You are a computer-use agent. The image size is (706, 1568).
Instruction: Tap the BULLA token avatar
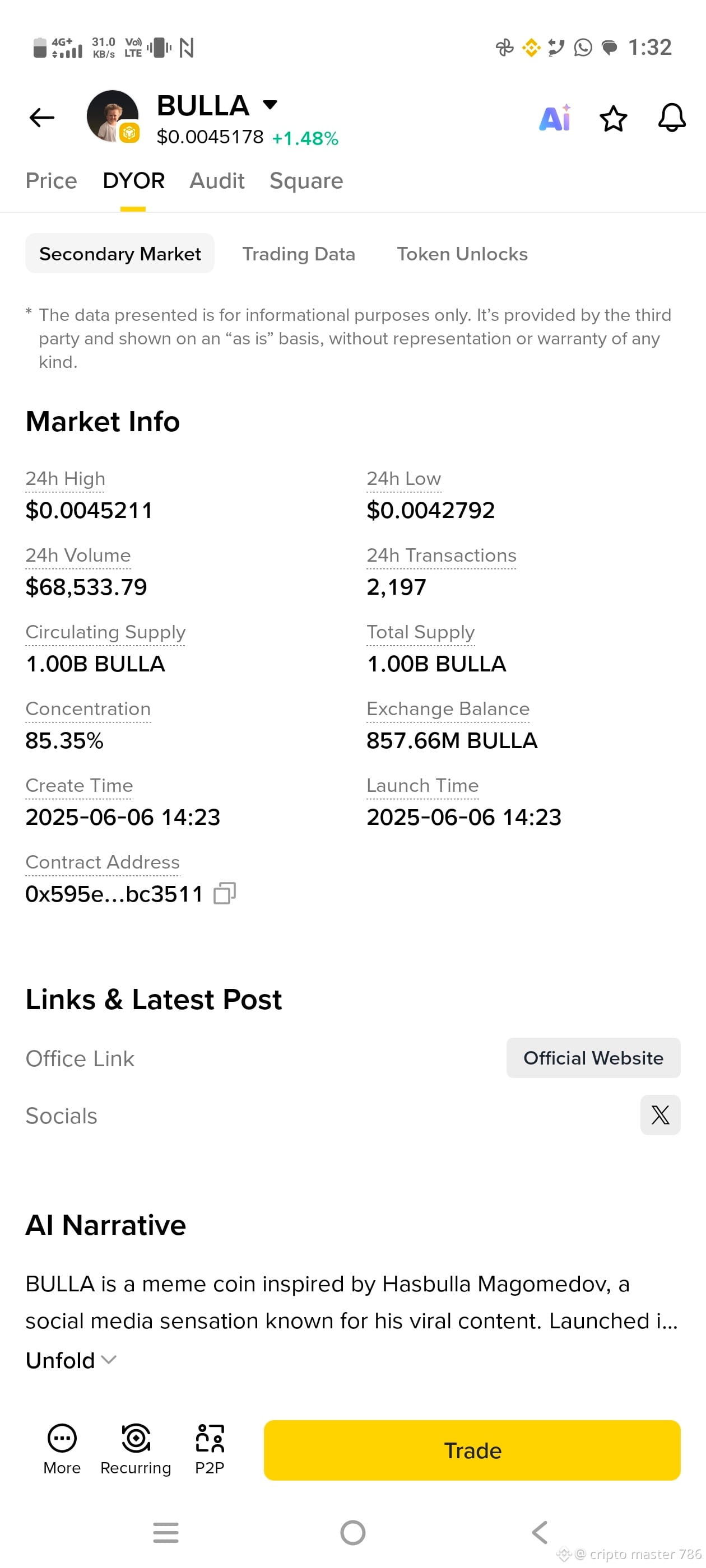113,116
